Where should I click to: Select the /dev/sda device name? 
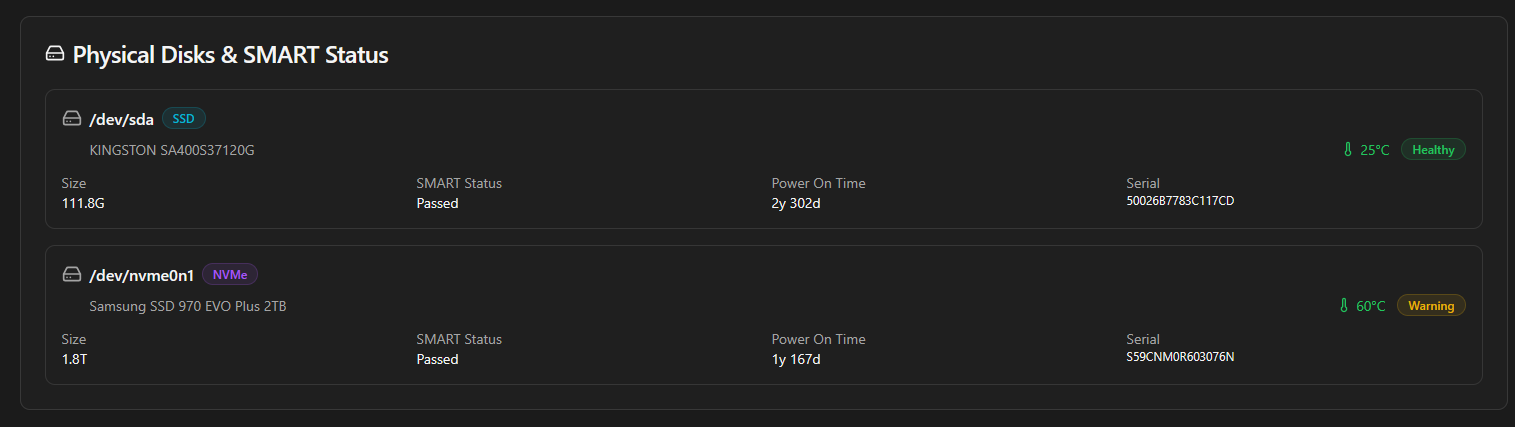pyautogui.click(x=121, y=120)
